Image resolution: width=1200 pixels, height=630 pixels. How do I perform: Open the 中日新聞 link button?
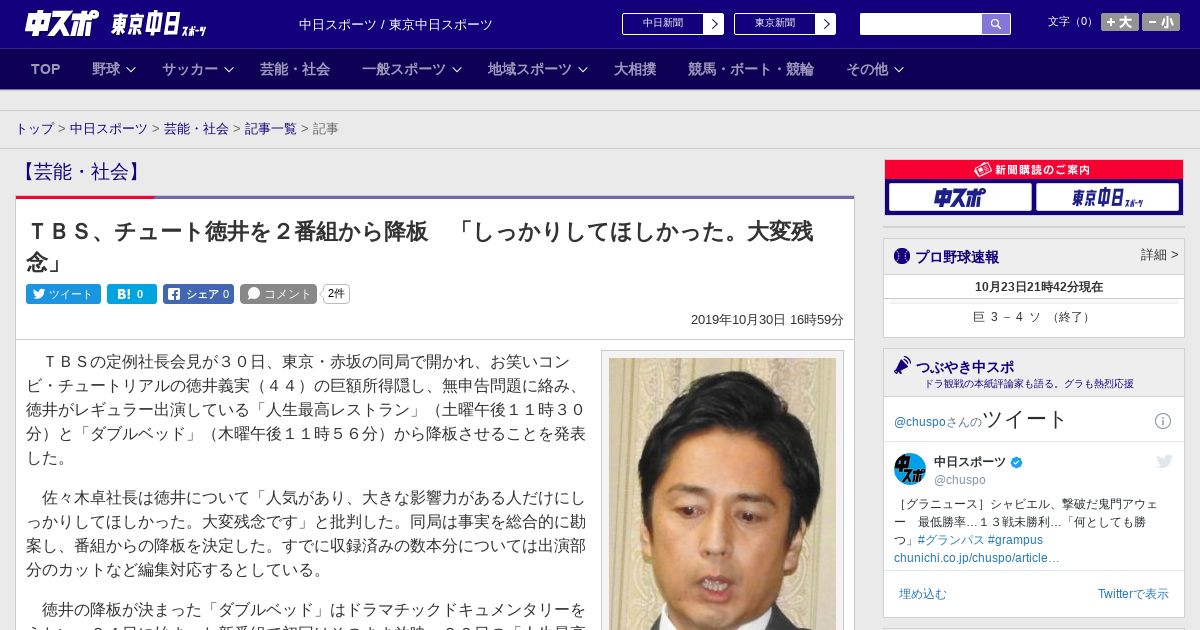coord(672,24)
